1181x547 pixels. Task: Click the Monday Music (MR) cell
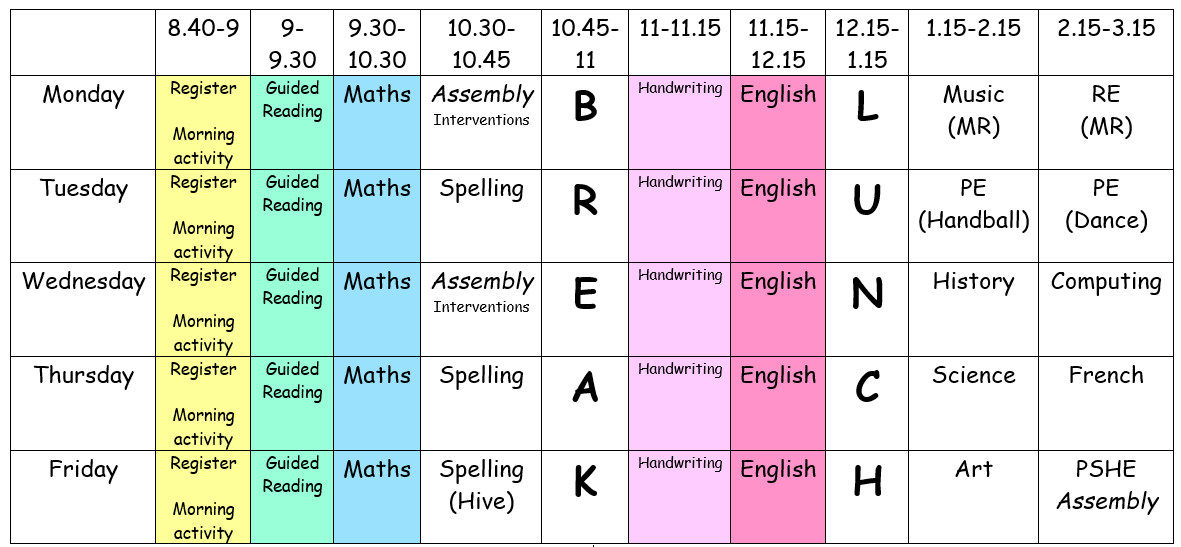(973, 122)
